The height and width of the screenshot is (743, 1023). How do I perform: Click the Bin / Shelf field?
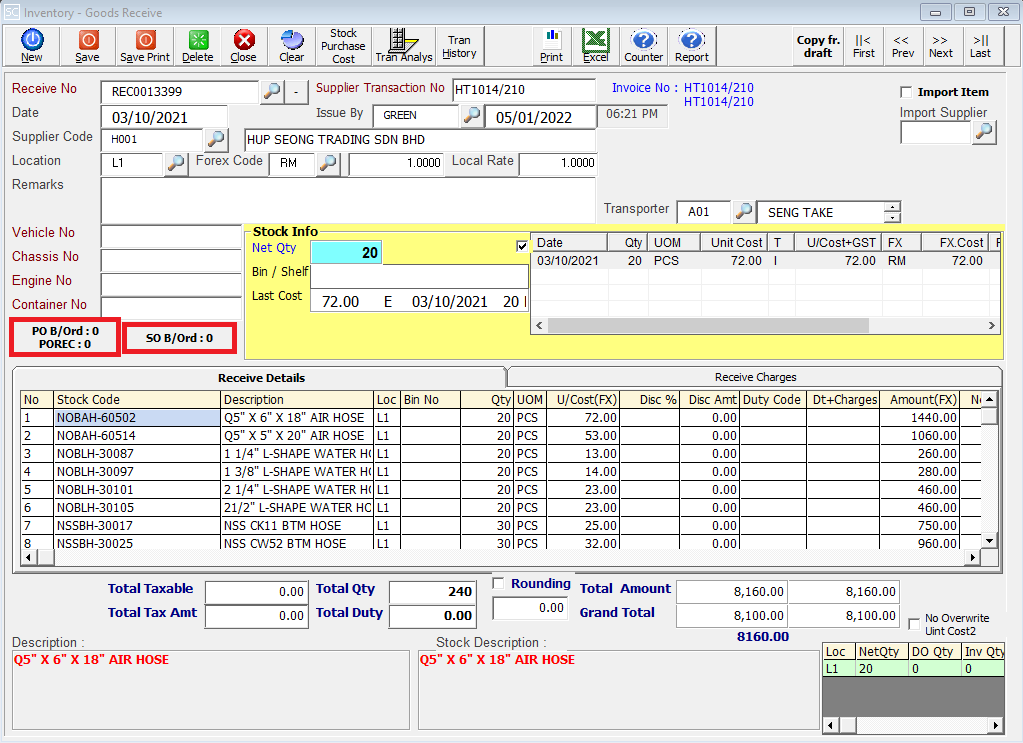click(x=420, y=275)
